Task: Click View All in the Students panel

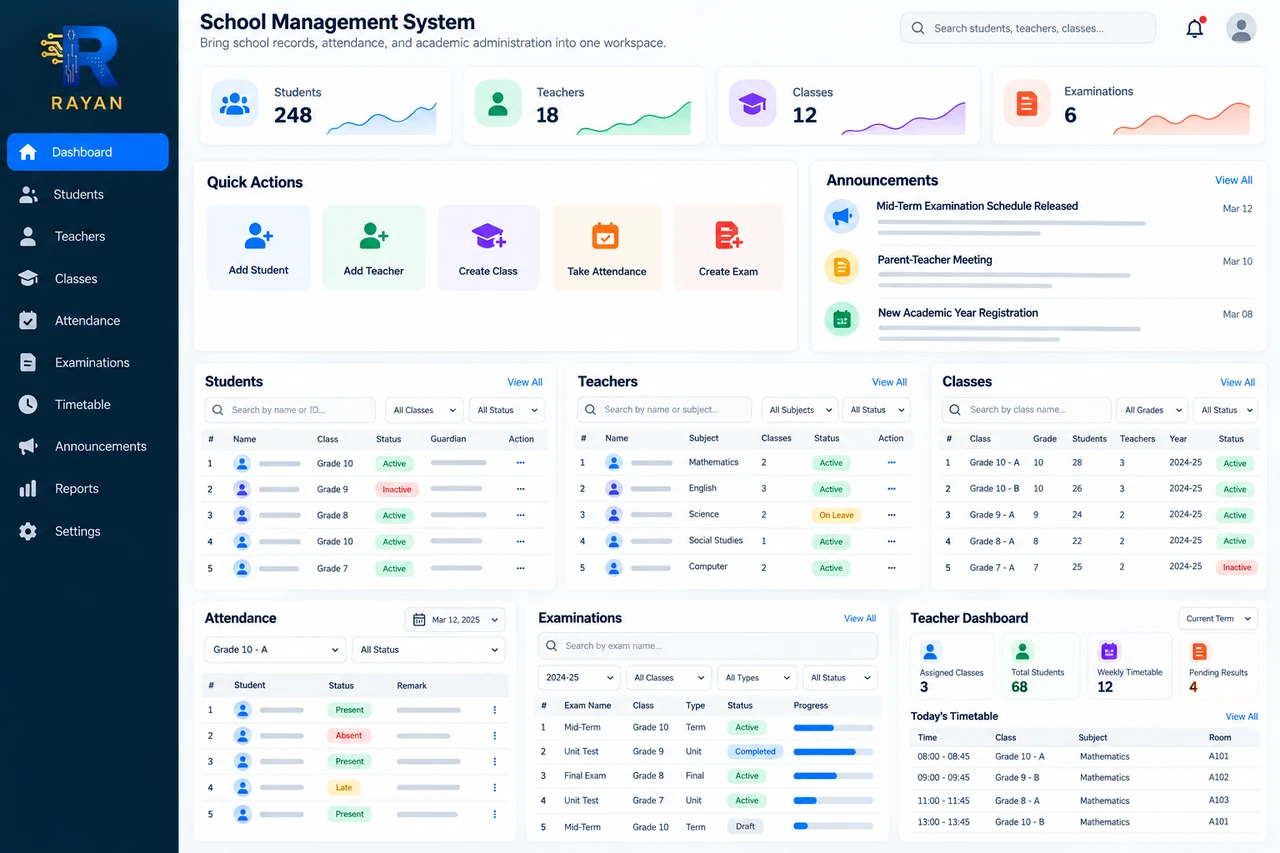Action: (524, 383)
